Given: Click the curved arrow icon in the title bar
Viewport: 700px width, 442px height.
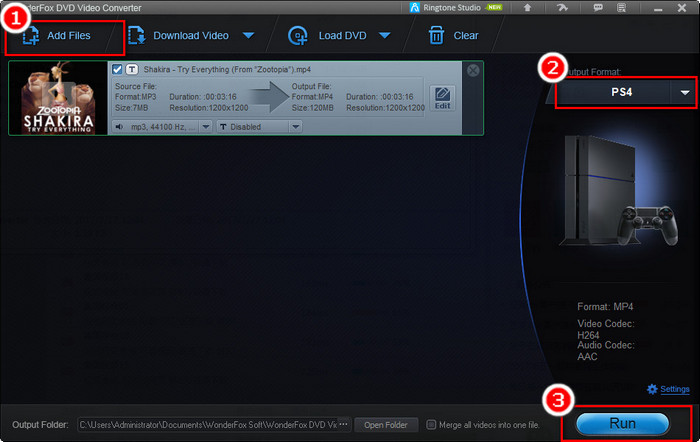Looking at the screenshot, I should 562,8.
